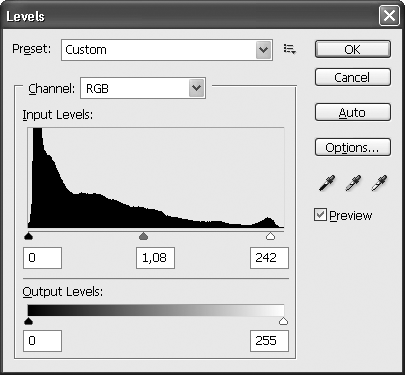Click the output levels field showing 255
This screenshot has height=375, width=405.
(269, 341)
